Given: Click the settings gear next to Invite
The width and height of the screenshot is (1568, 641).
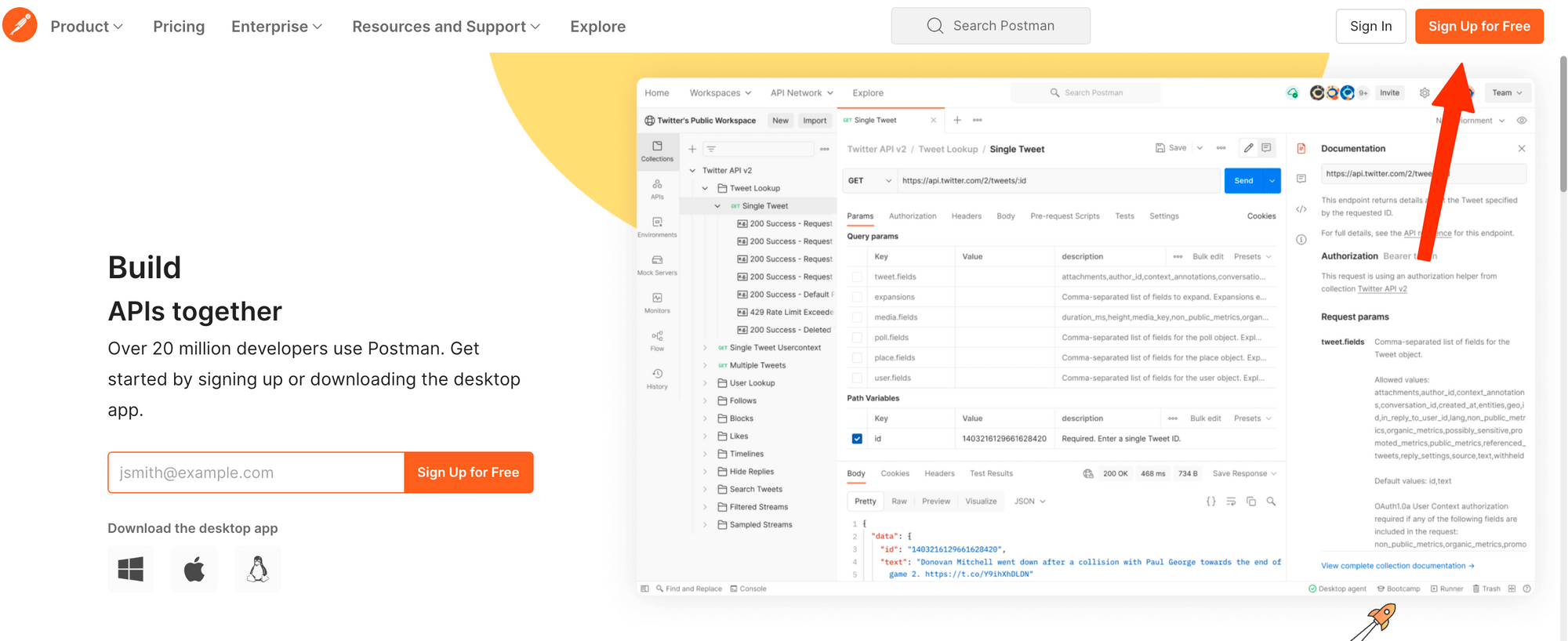Looking at the screenshot, I should [1425, 93].
